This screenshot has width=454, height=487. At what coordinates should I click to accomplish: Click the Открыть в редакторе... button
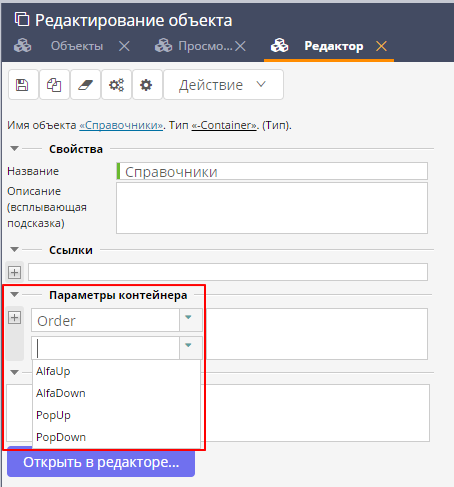coord(101,462)
